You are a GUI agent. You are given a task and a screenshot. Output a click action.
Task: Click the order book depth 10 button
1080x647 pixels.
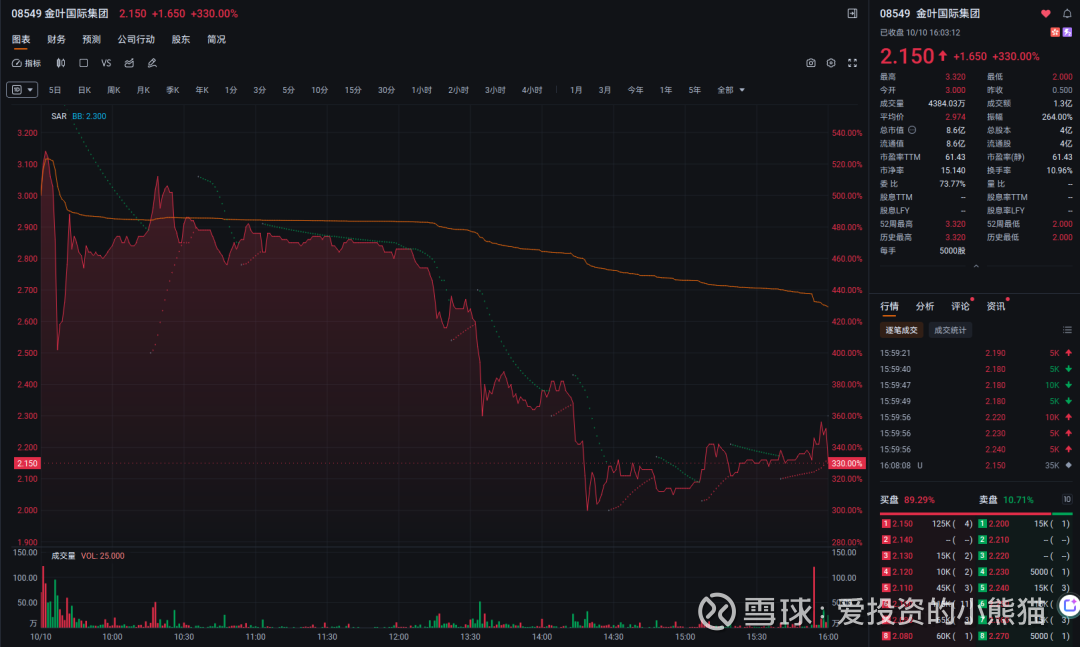1066,500
